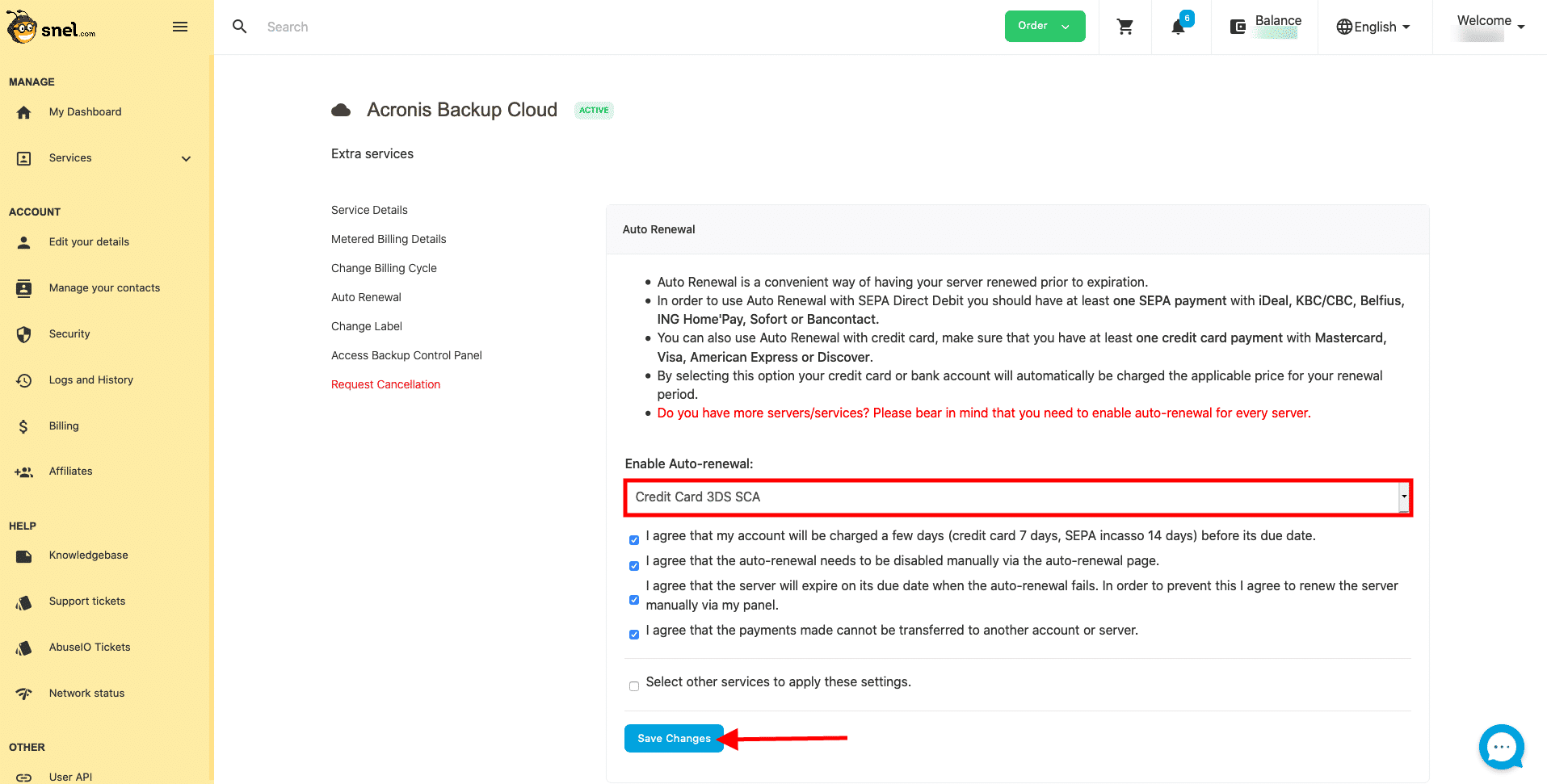Open the notifications bell
The width and height of the screenshot is (1547, 784).
click(1179, 27)
